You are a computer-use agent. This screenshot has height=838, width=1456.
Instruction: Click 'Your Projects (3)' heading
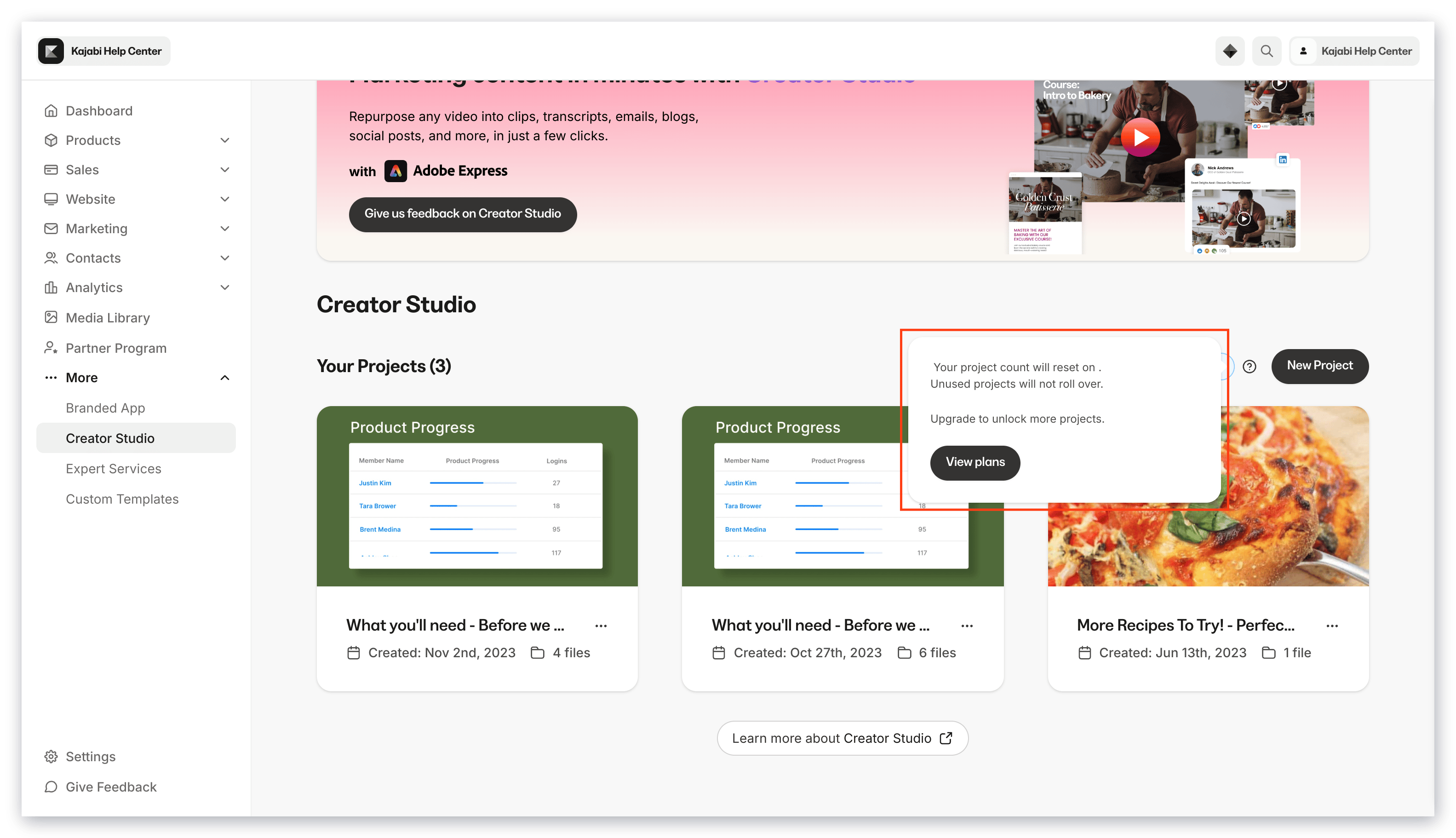(x=383, y=366)
